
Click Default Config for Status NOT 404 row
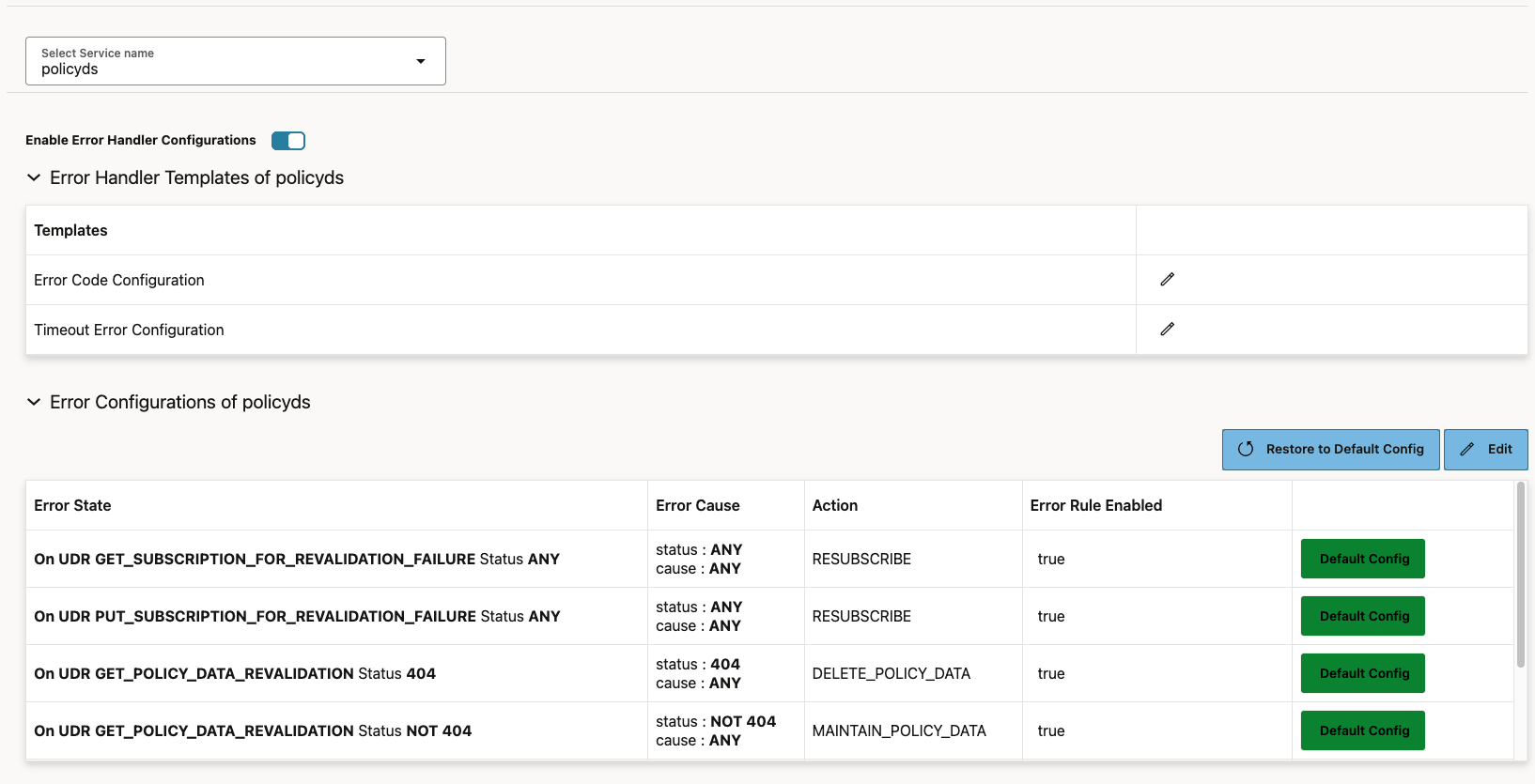pos(1363,730)
